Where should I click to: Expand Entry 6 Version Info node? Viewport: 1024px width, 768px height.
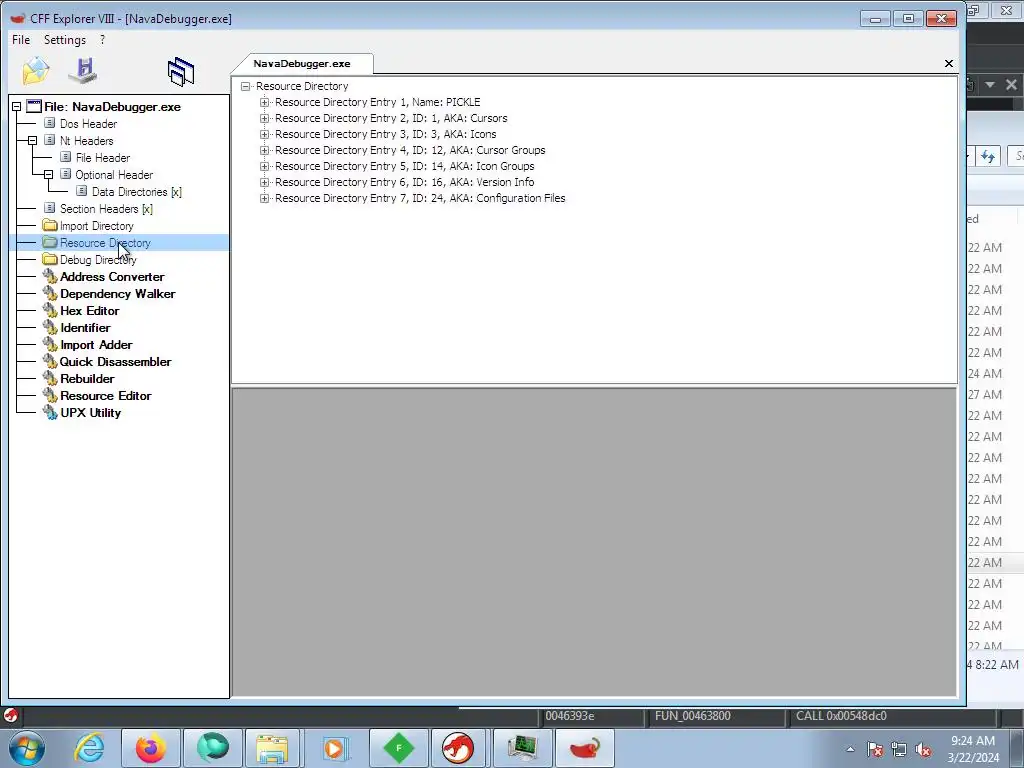tap(264, 182)
